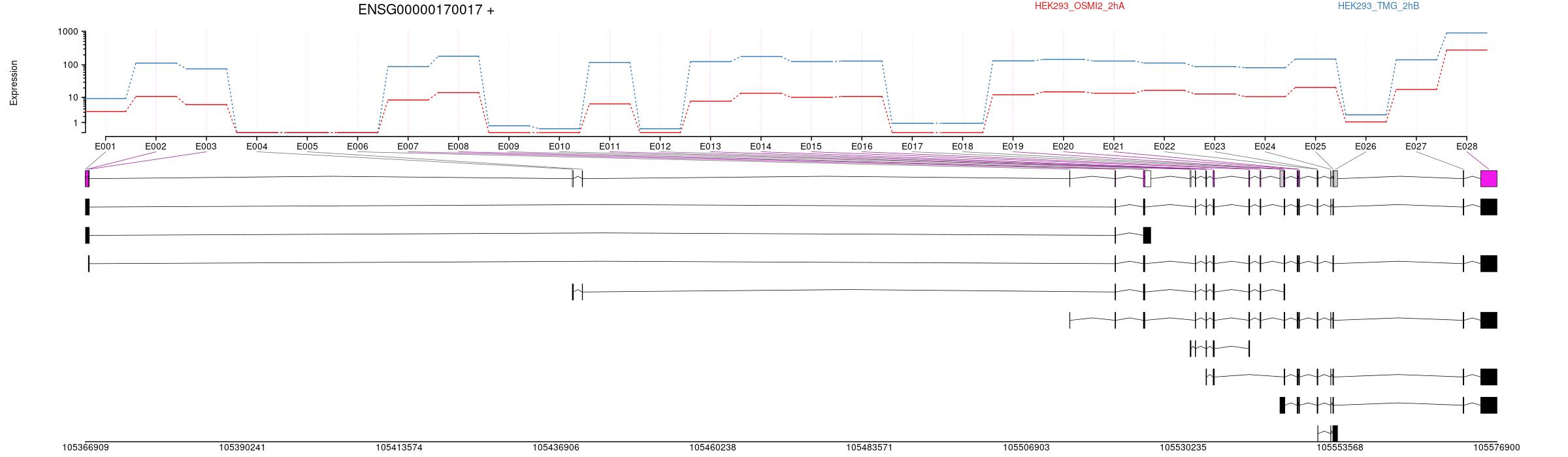Click y-axis value 10
Viewport: 1568px width, 457px height.
(x=73, y=97)
